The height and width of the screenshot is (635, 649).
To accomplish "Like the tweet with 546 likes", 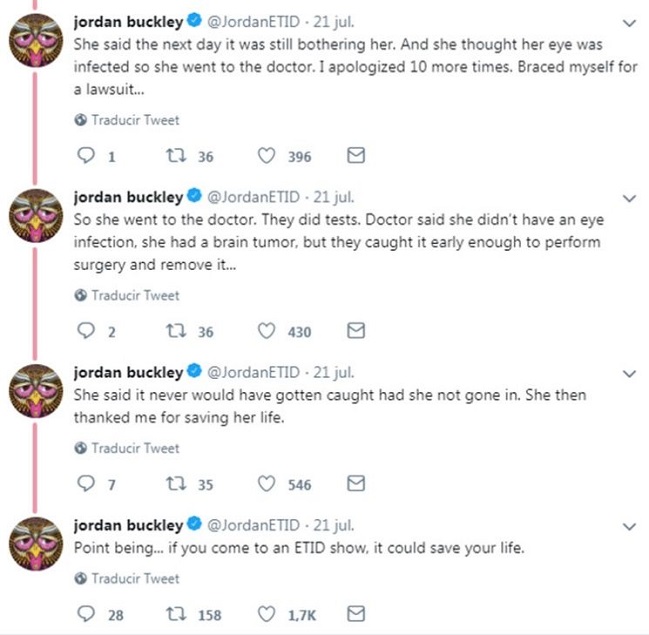I will click(x=267, y=485).
